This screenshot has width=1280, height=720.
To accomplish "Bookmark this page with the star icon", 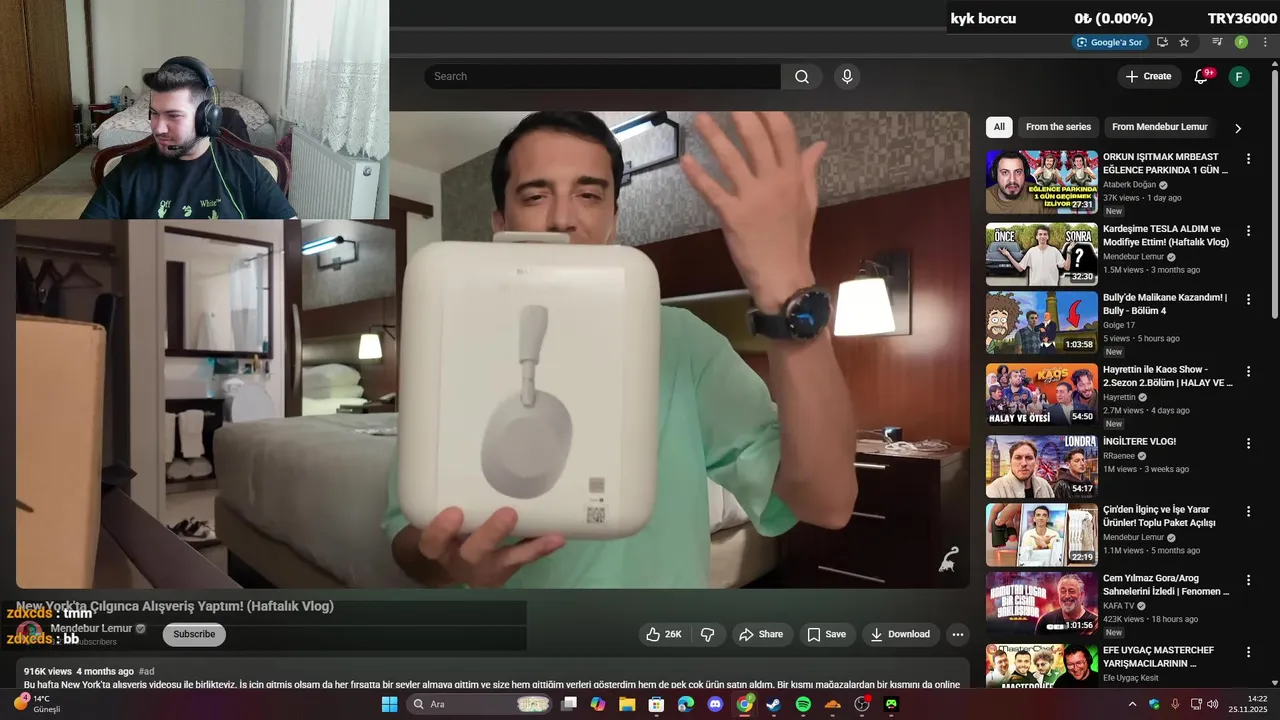I will [1184, 42].
